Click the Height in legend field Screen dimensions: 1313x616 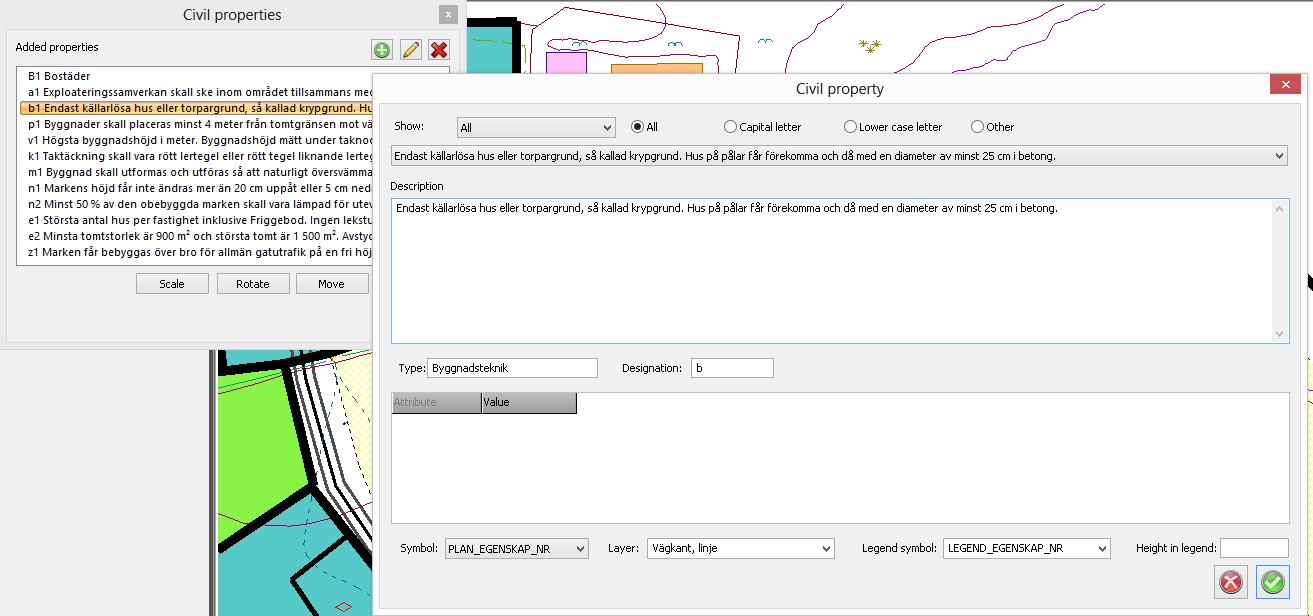(1254, 548)
